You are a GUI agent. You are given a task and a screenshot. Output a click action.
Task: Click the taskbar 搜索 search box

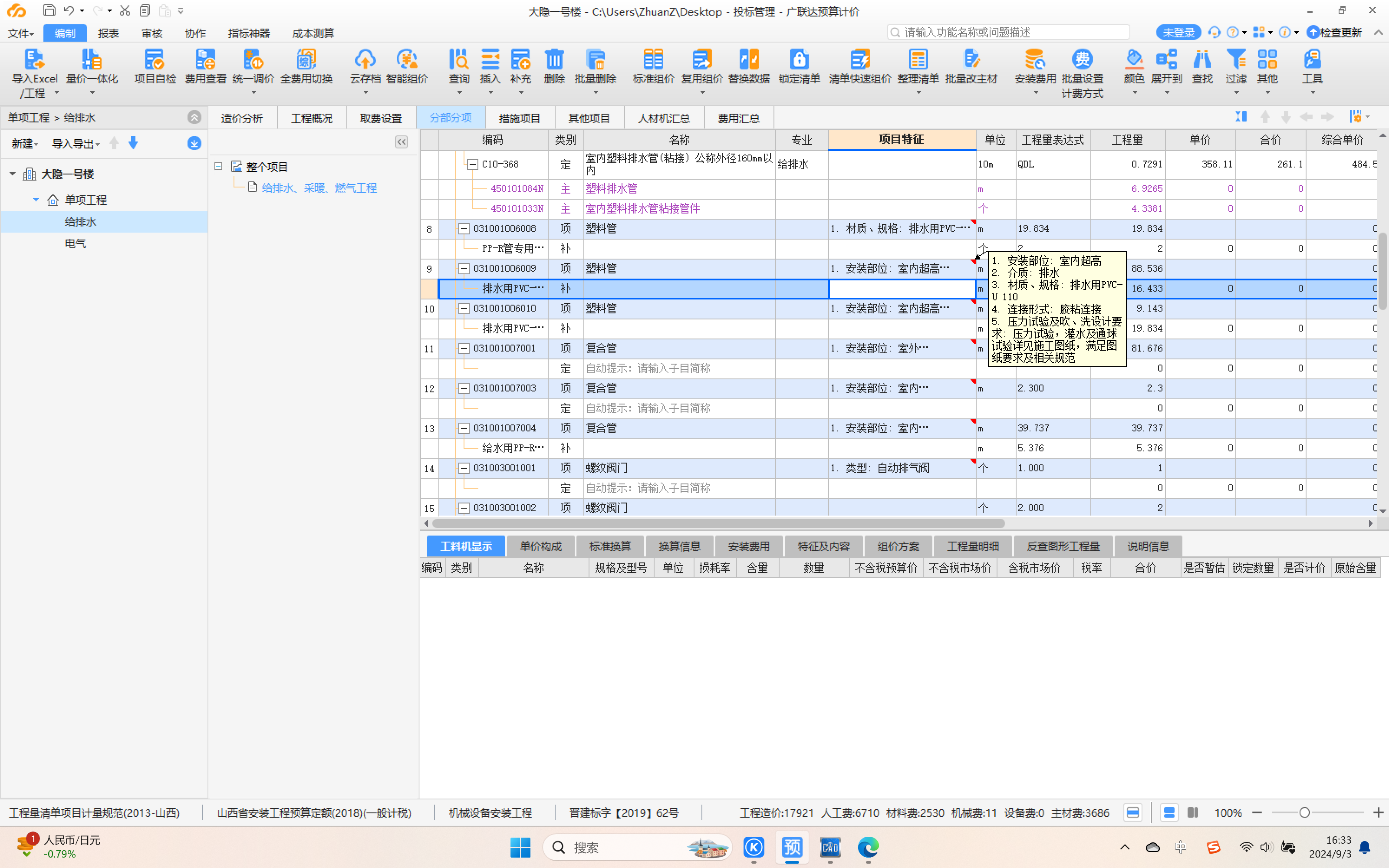[x=637, y=847]
